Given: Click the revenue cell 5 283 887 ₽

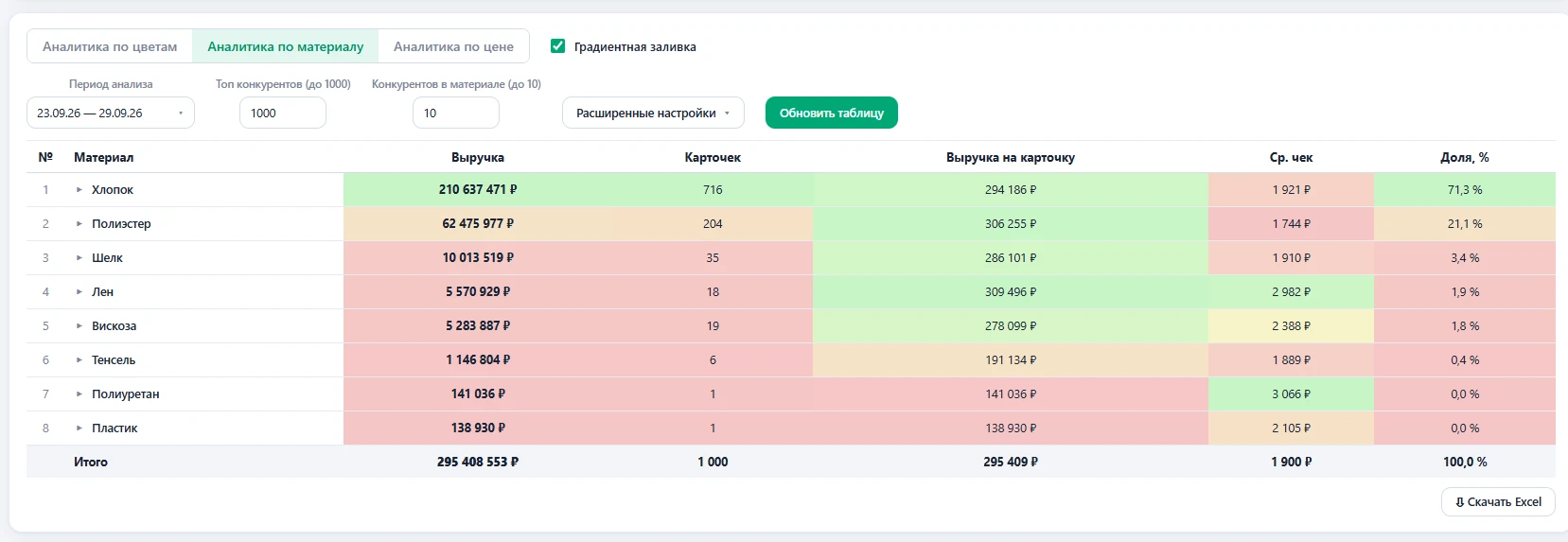Looking at the screenshot, I should (x=478, y=325).
